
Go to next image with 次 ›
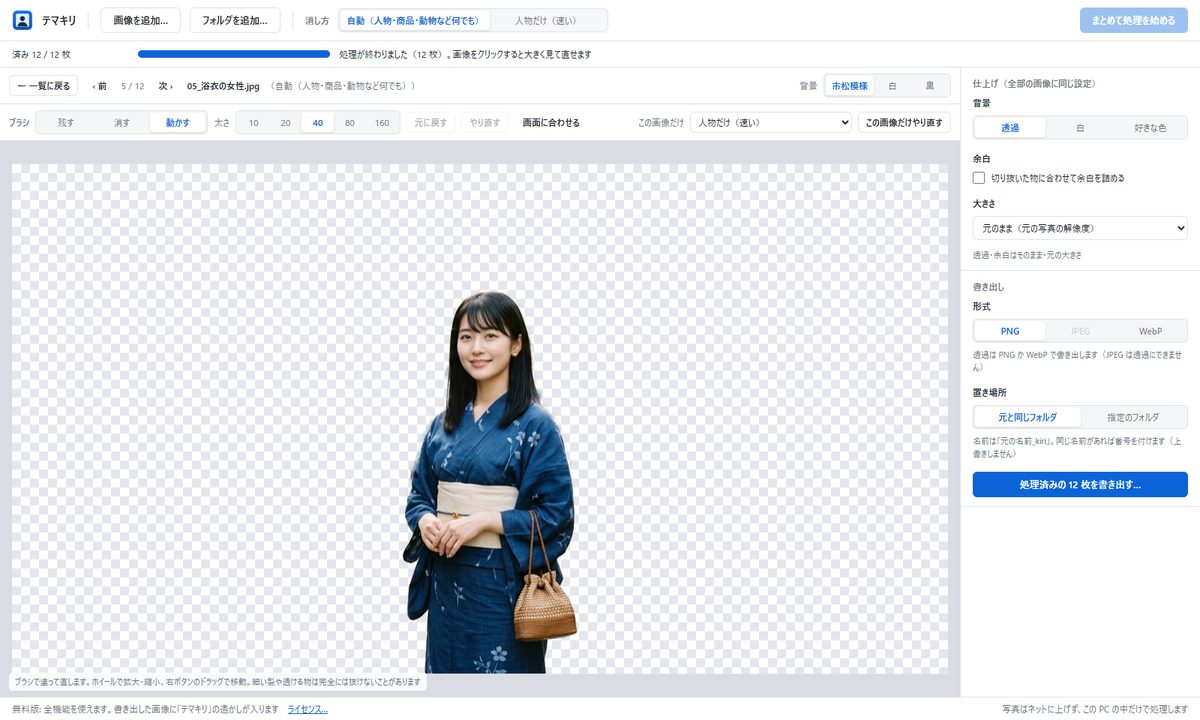(166, 86)
